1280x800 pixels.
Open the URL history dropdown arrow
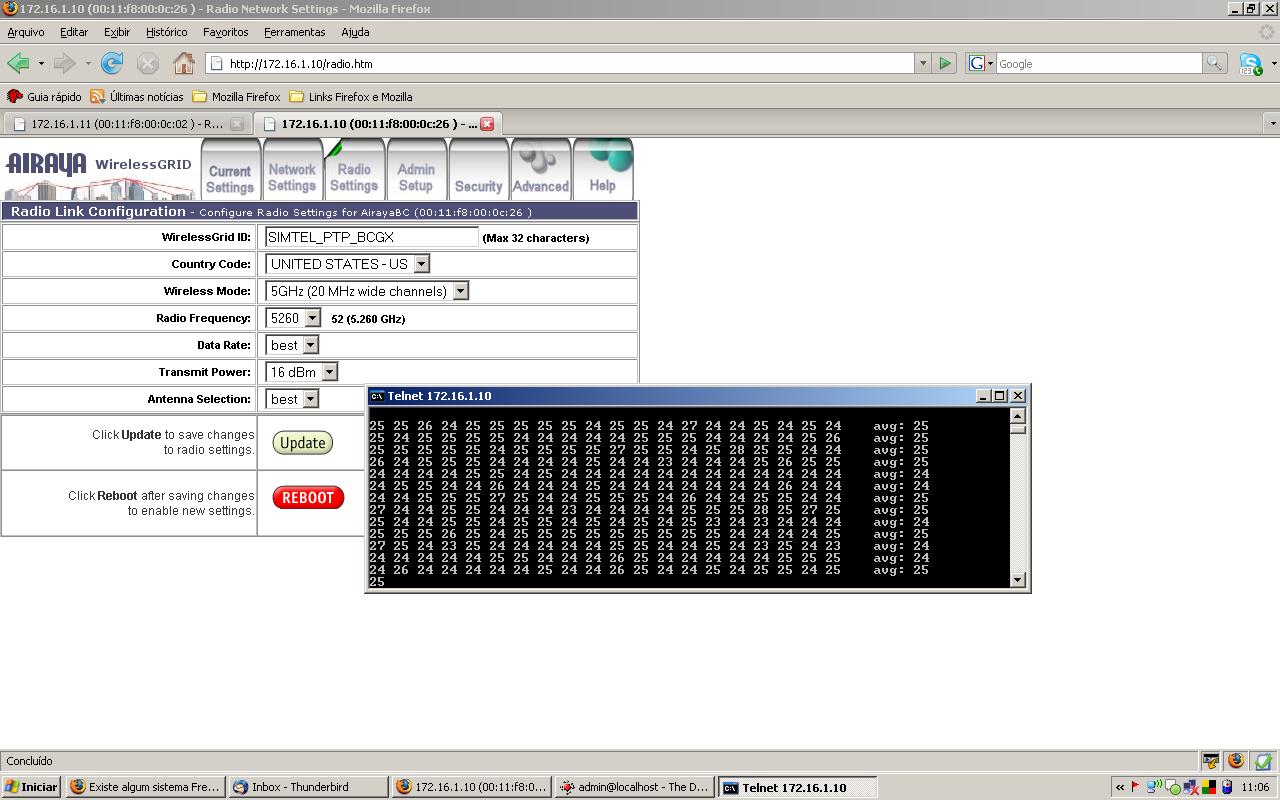[922, 63]
